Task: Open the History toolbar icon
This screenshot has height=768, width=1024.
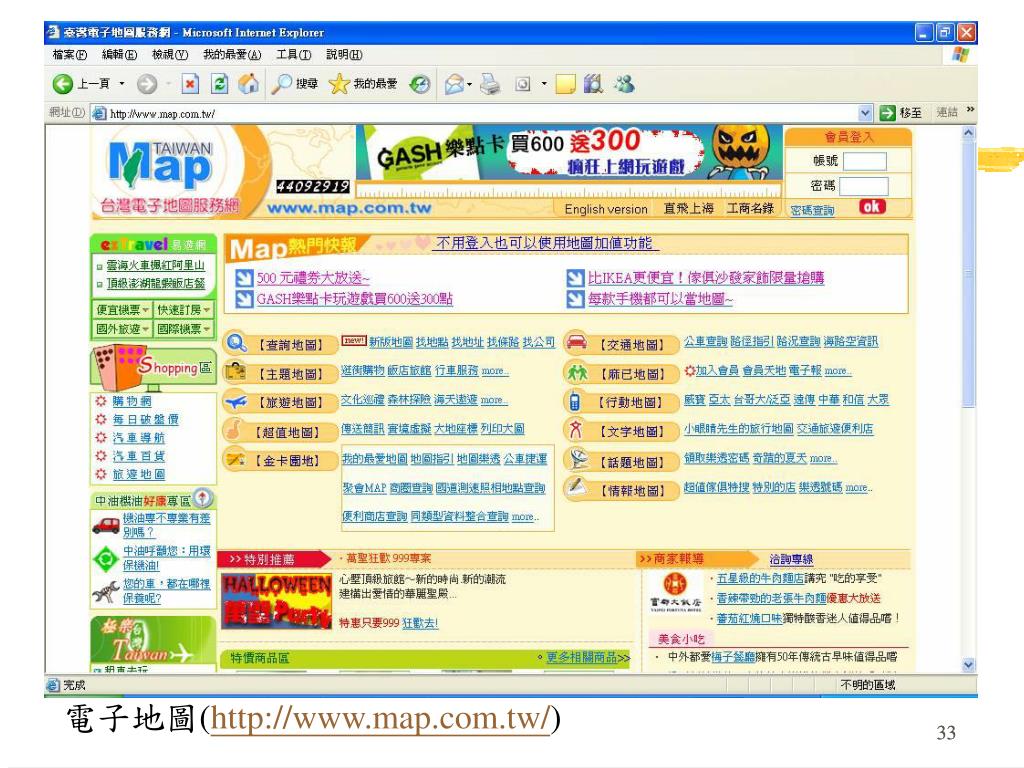Action: [420, 84]
